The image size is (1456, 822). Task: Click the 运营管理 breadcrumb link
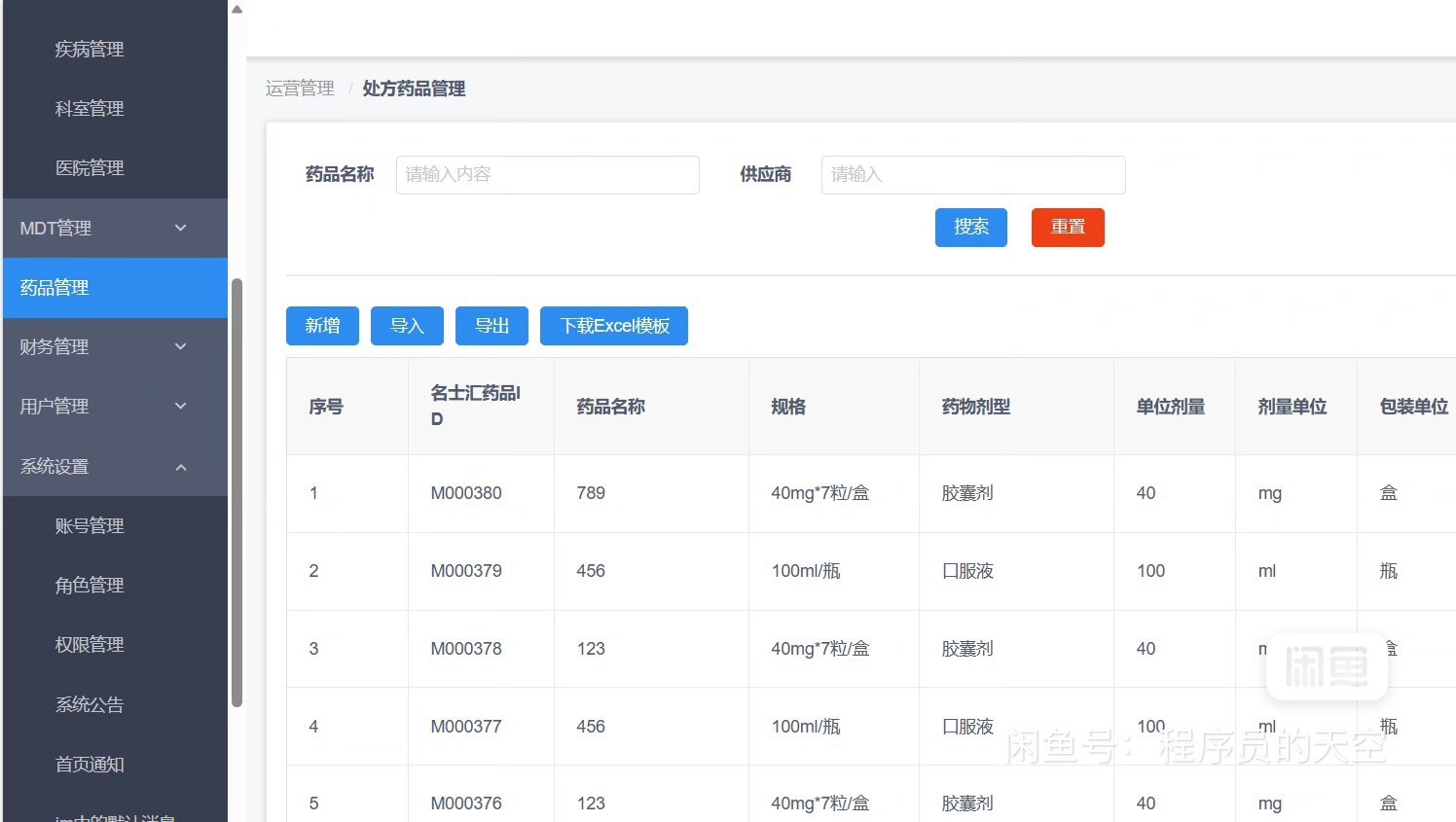point(300,89)
